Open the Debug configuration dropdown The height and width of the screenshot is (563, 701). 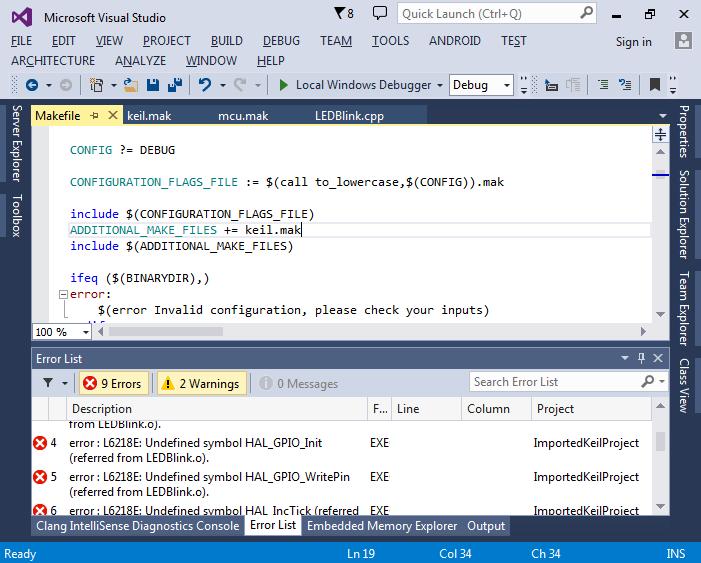point(481,86)
